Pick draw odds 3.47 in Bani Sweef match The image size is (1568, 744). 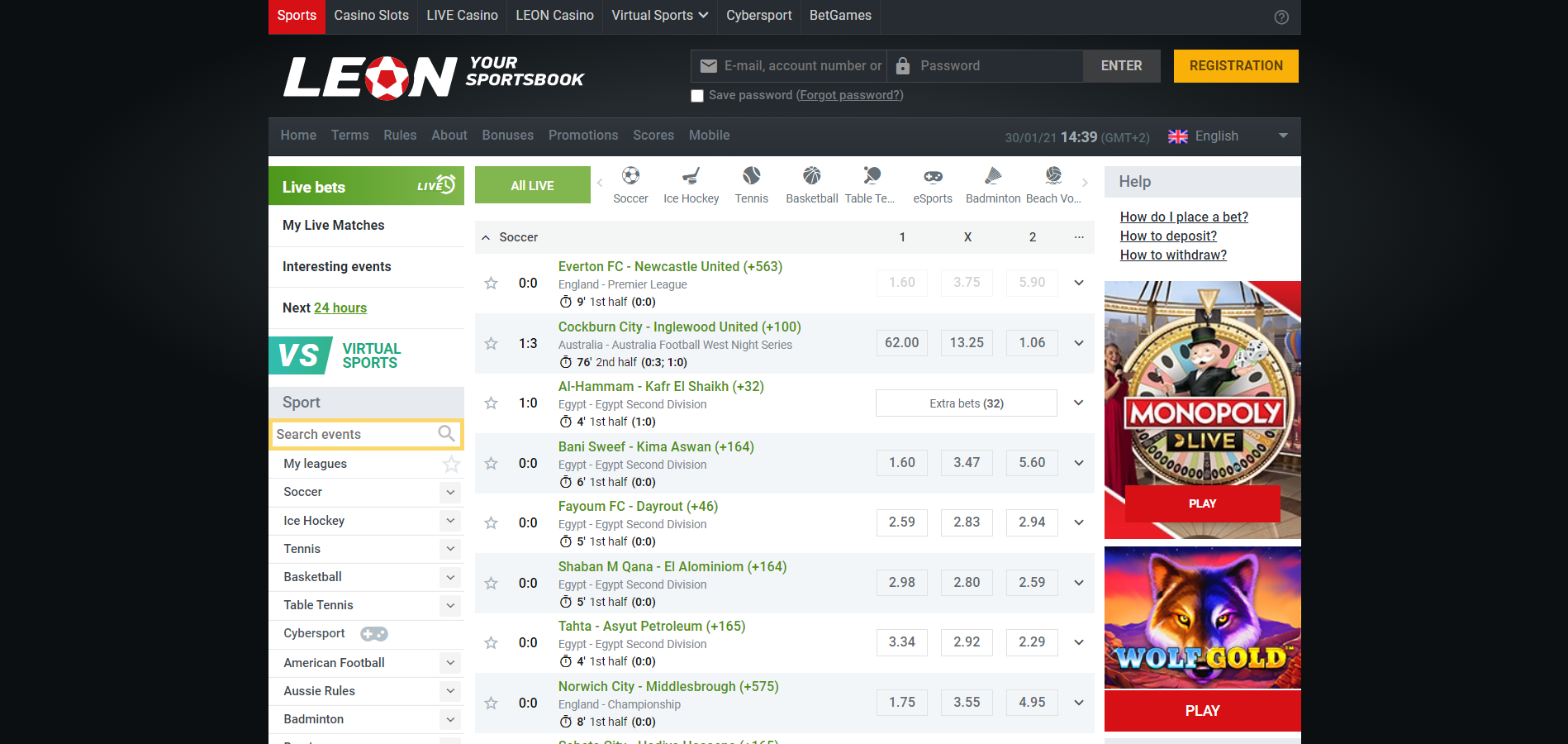tap(967, 463)
